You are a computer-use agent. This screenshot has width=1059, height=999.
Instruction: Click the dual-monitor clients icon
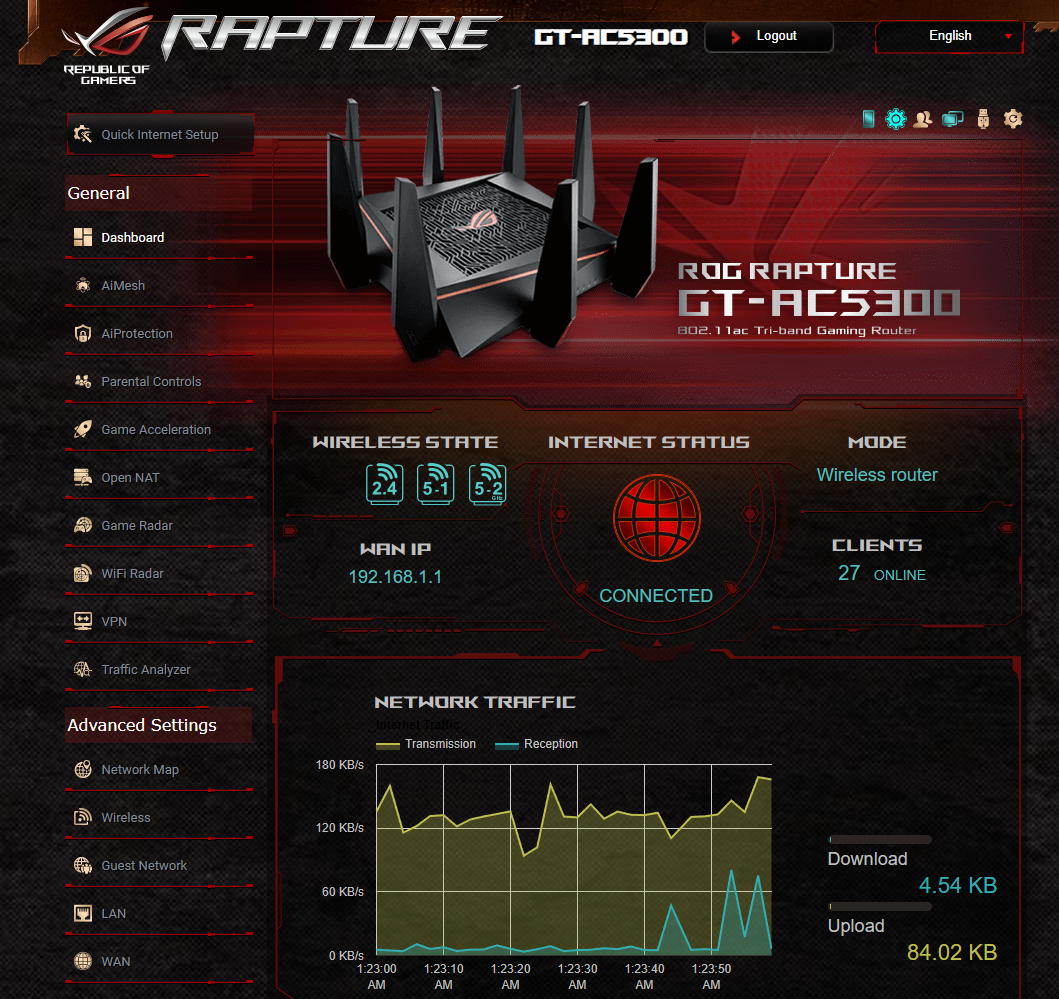(953, 120)
